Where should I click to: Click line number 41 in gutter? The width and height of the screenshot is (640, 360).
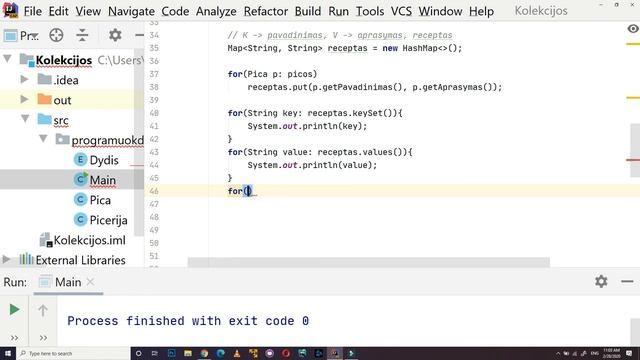tap(154, 126)
